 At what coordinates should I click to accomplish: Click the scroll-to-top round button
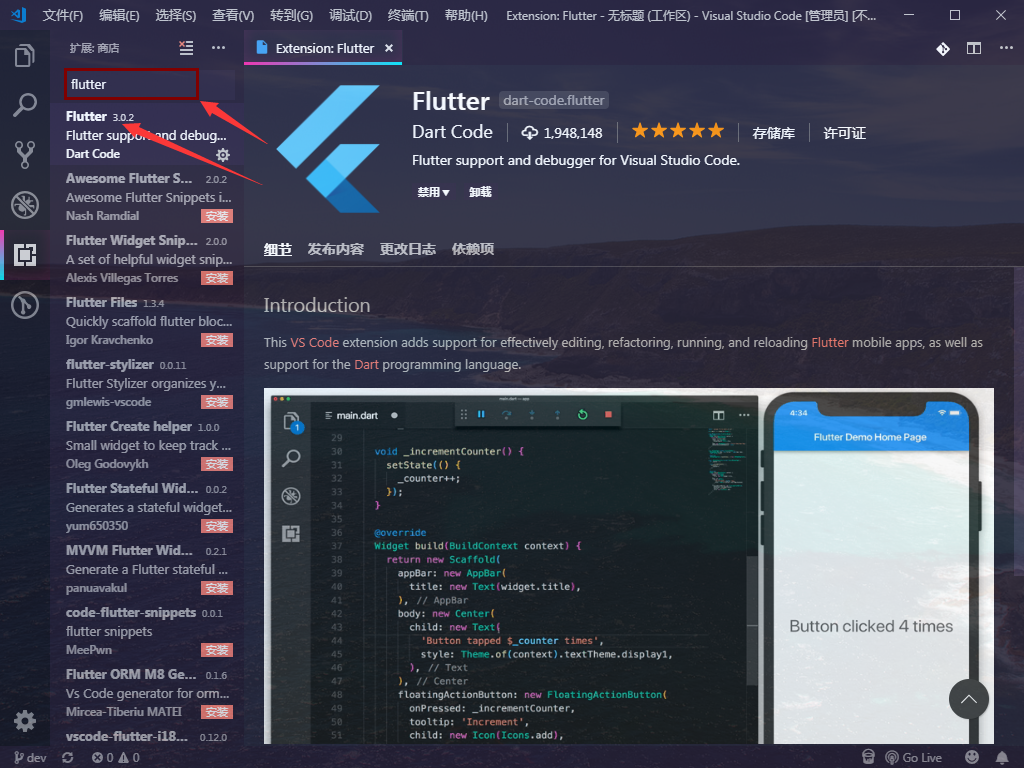tap(968, 699)
